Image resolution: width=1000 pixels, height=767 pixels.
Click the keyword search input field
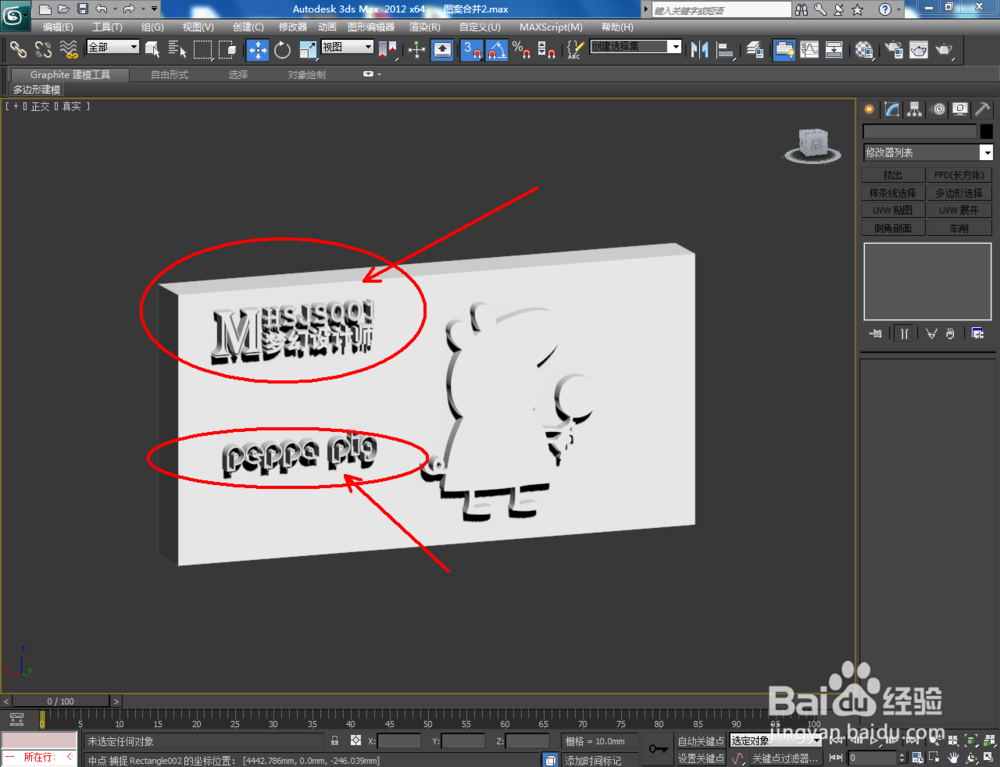(x=721, y=10)
